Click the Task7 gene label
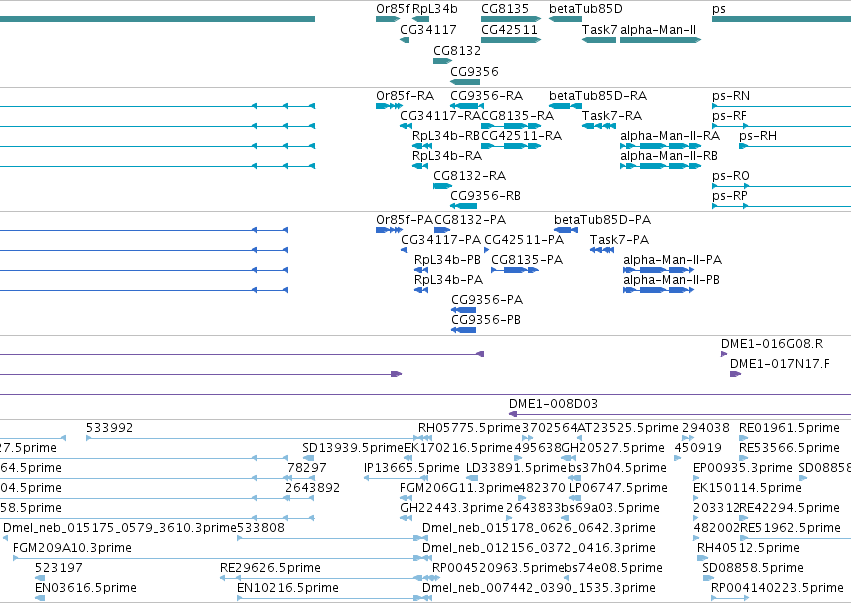 click(599, 30)
